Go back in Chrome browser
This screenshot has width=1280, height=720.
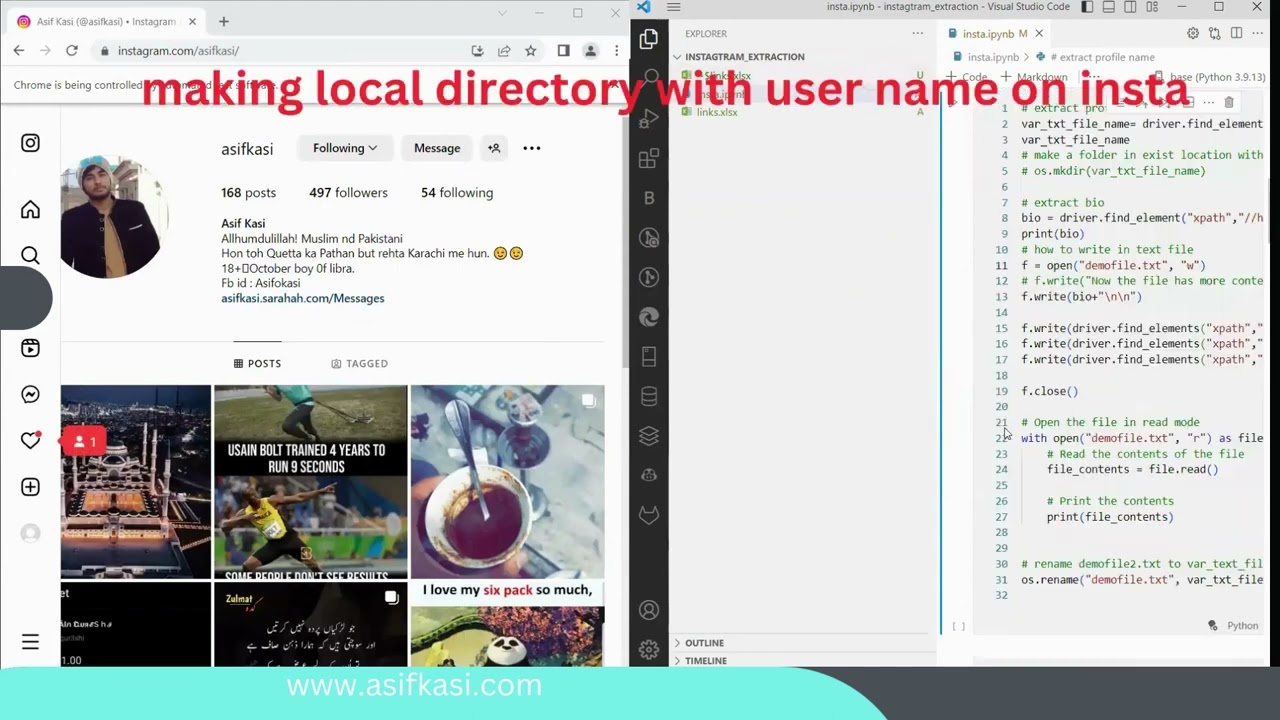point(19,51)
